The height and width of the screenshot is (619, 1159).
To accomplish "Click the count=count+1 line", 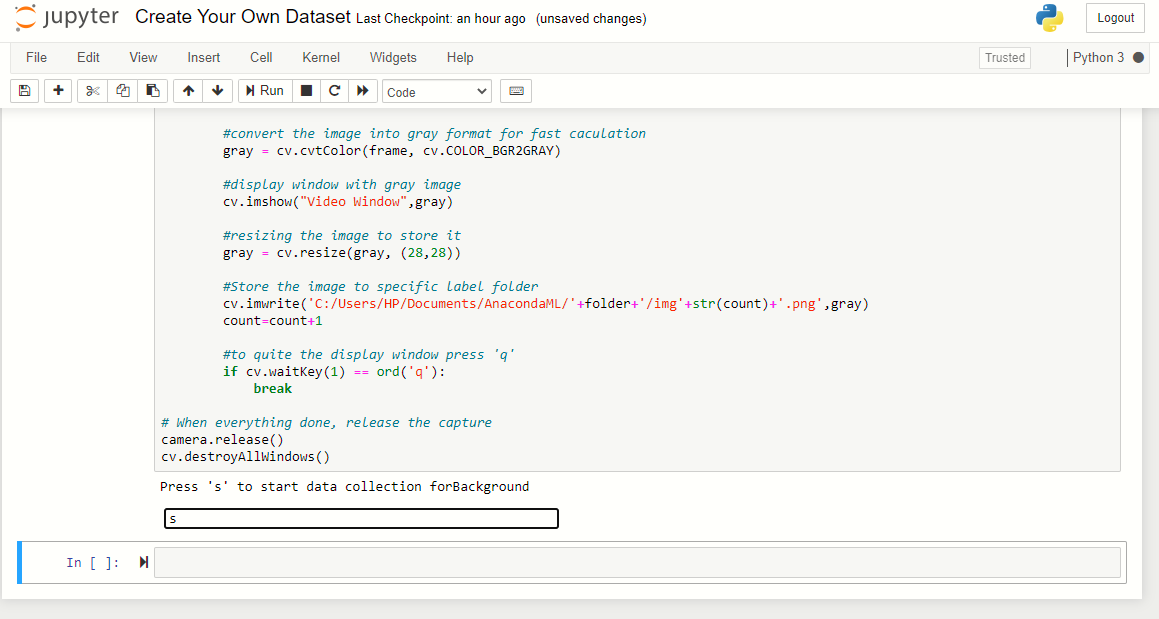I will pos(273,321).
